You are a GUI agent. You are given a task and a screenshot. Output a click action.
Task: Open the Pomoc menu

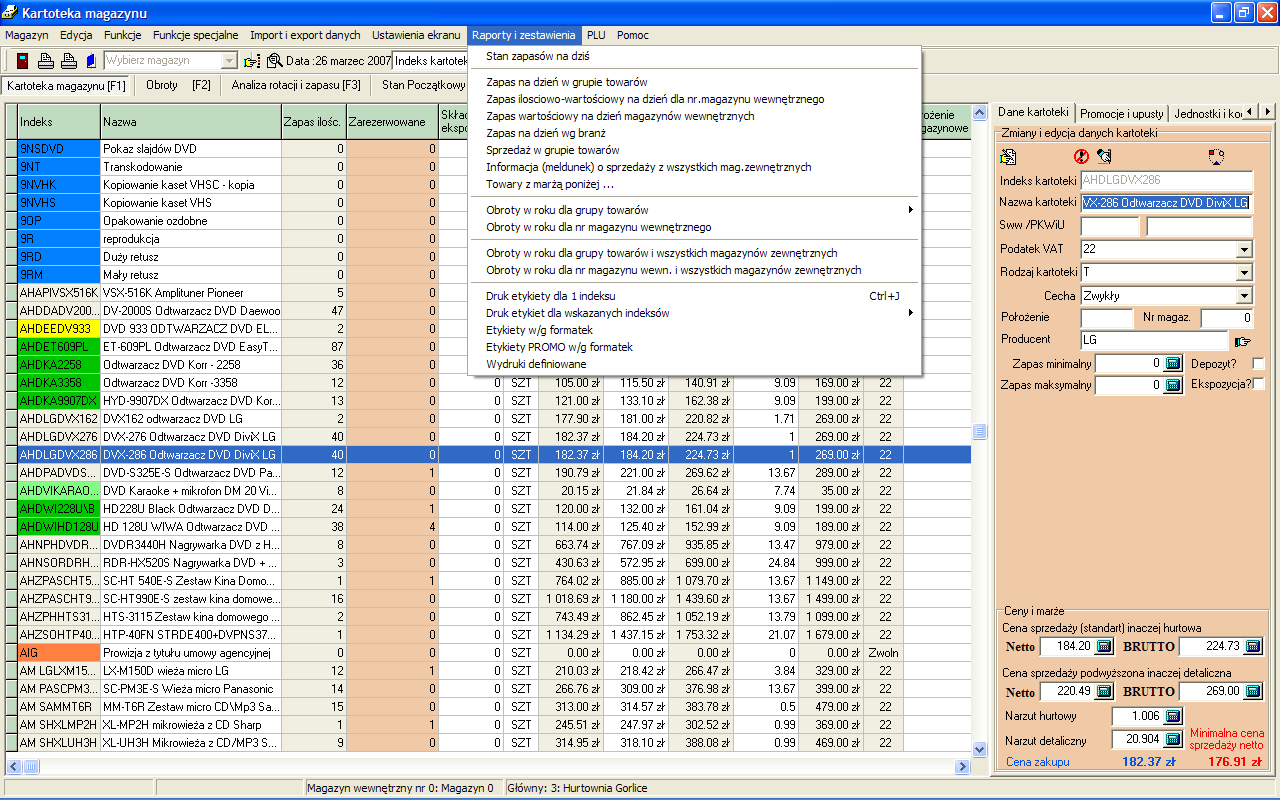click(633, 35)
